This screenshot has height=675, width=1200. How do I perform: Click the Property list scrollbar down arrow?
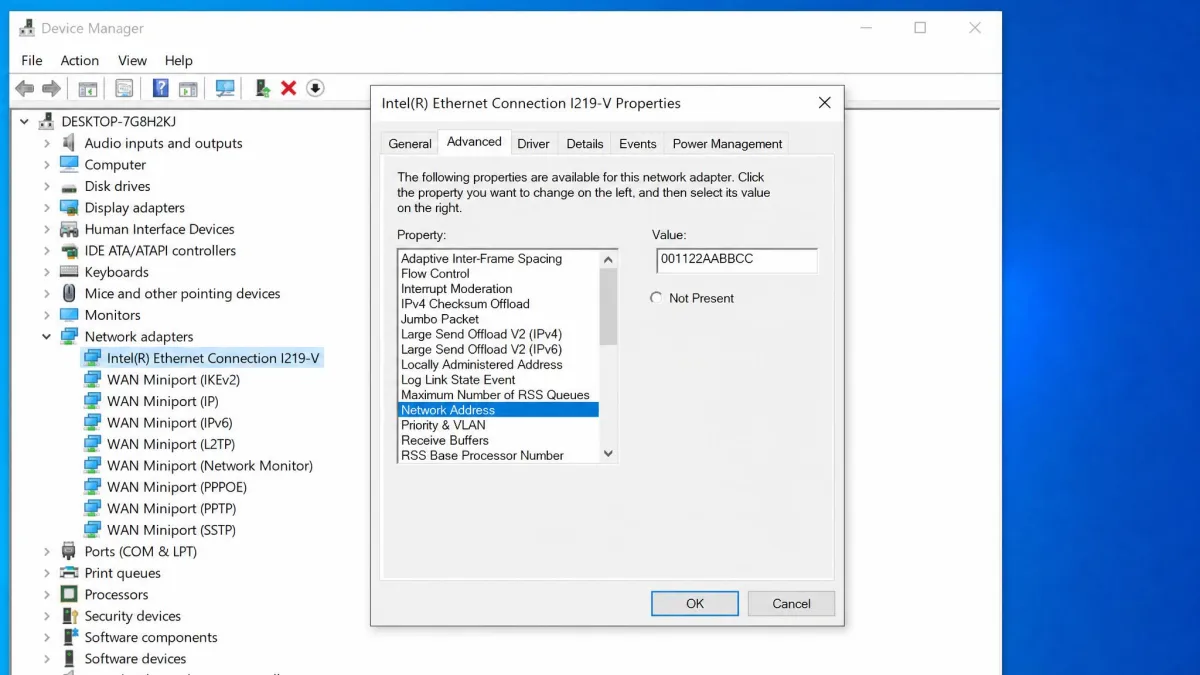click(x=608, y=454)
